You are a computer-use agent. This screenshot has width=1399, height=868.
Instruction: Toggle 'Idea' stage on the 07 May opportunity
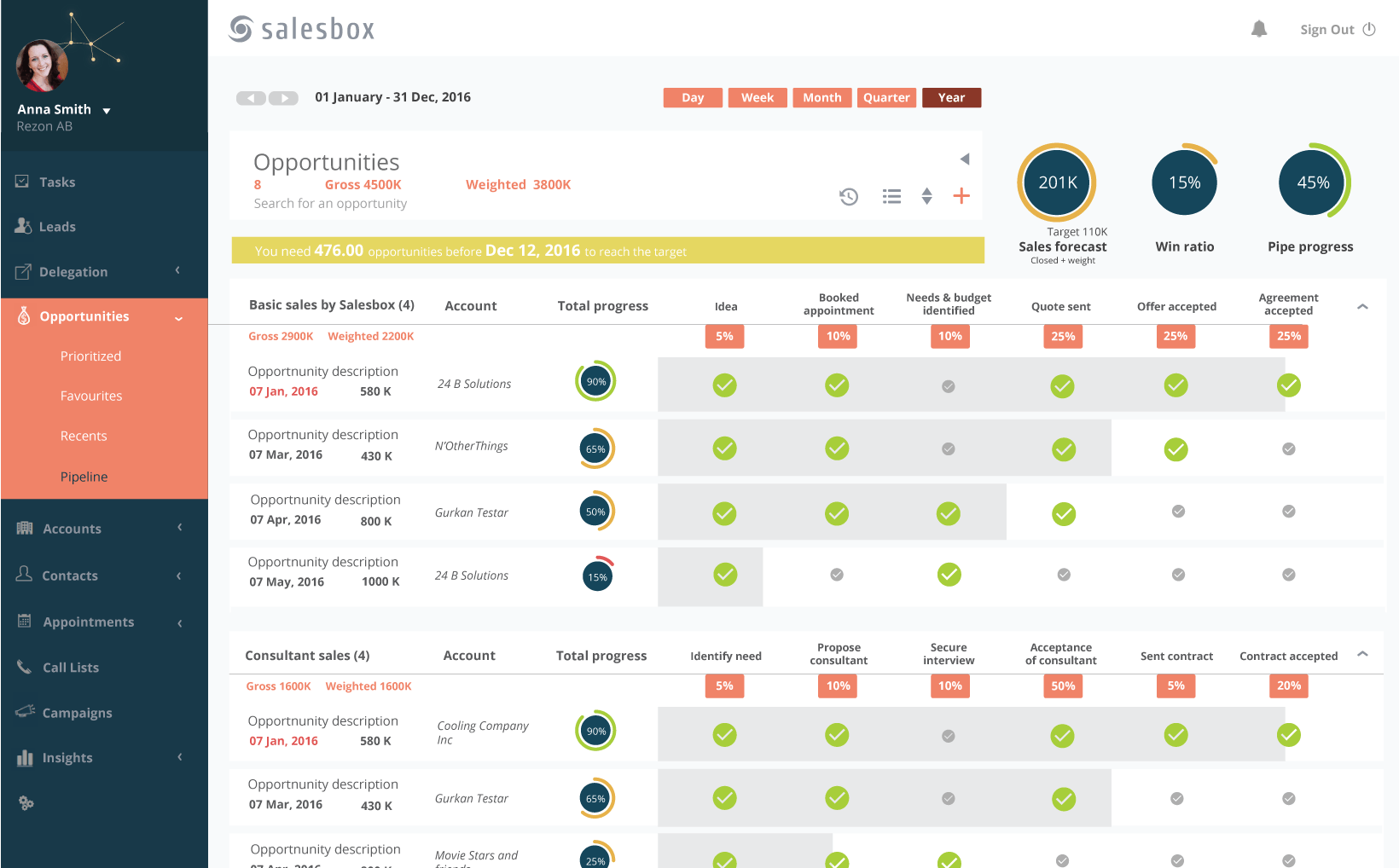tap(724, 575)
